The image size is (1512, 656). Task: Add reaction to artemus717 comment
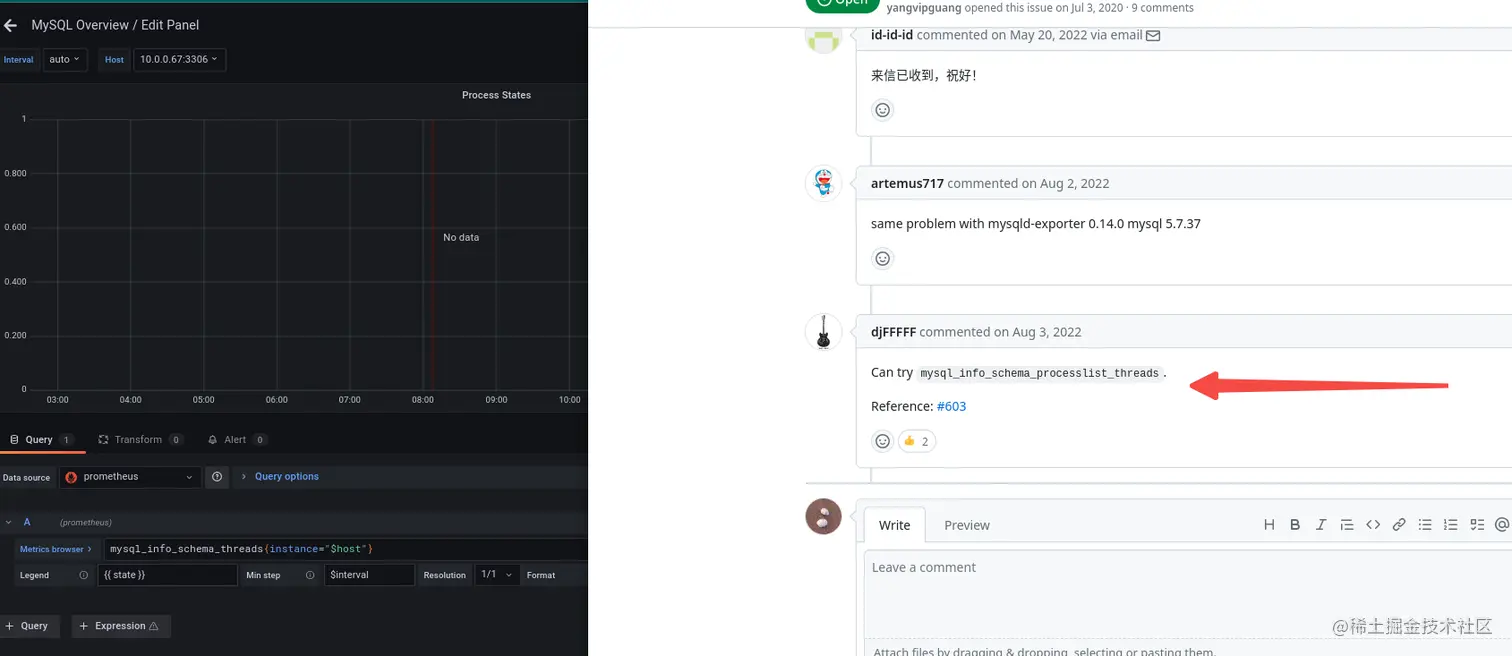coord(882,258)
